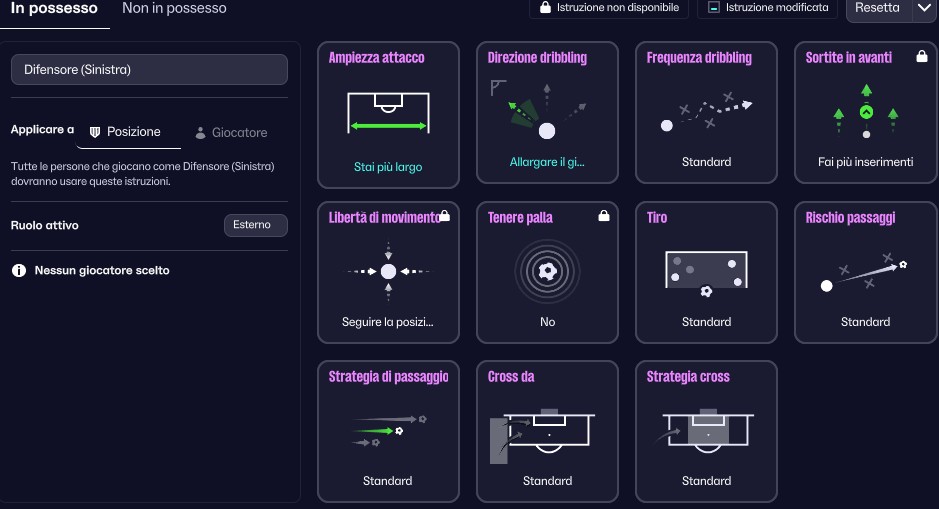
Task: Click the lock icon on Libertà di movimento
Action: (x=444, y=216)
